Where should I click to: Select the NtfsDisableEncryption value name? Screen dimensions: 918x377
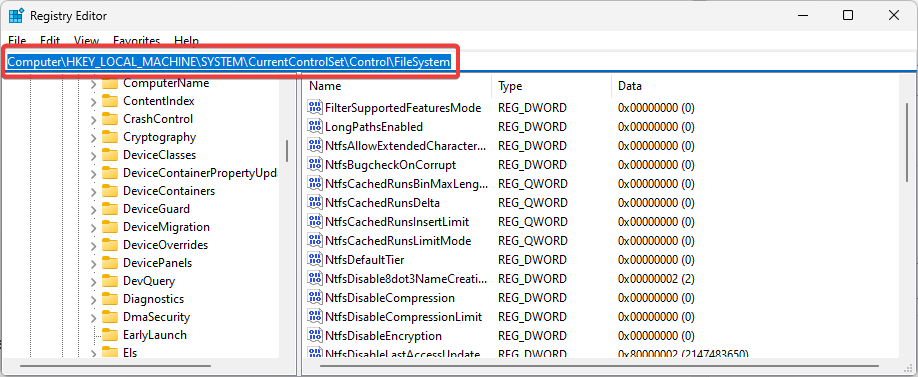[383, 336]
